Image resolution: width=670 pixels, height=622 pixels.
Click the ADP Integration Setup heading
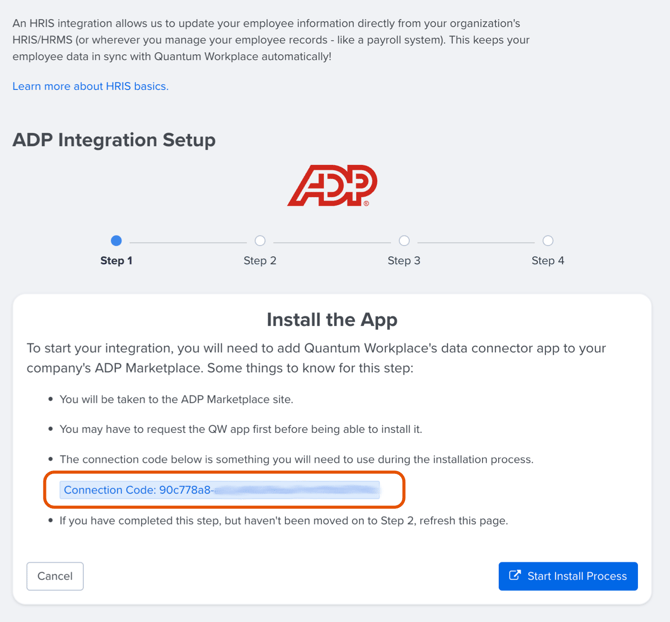114,140
